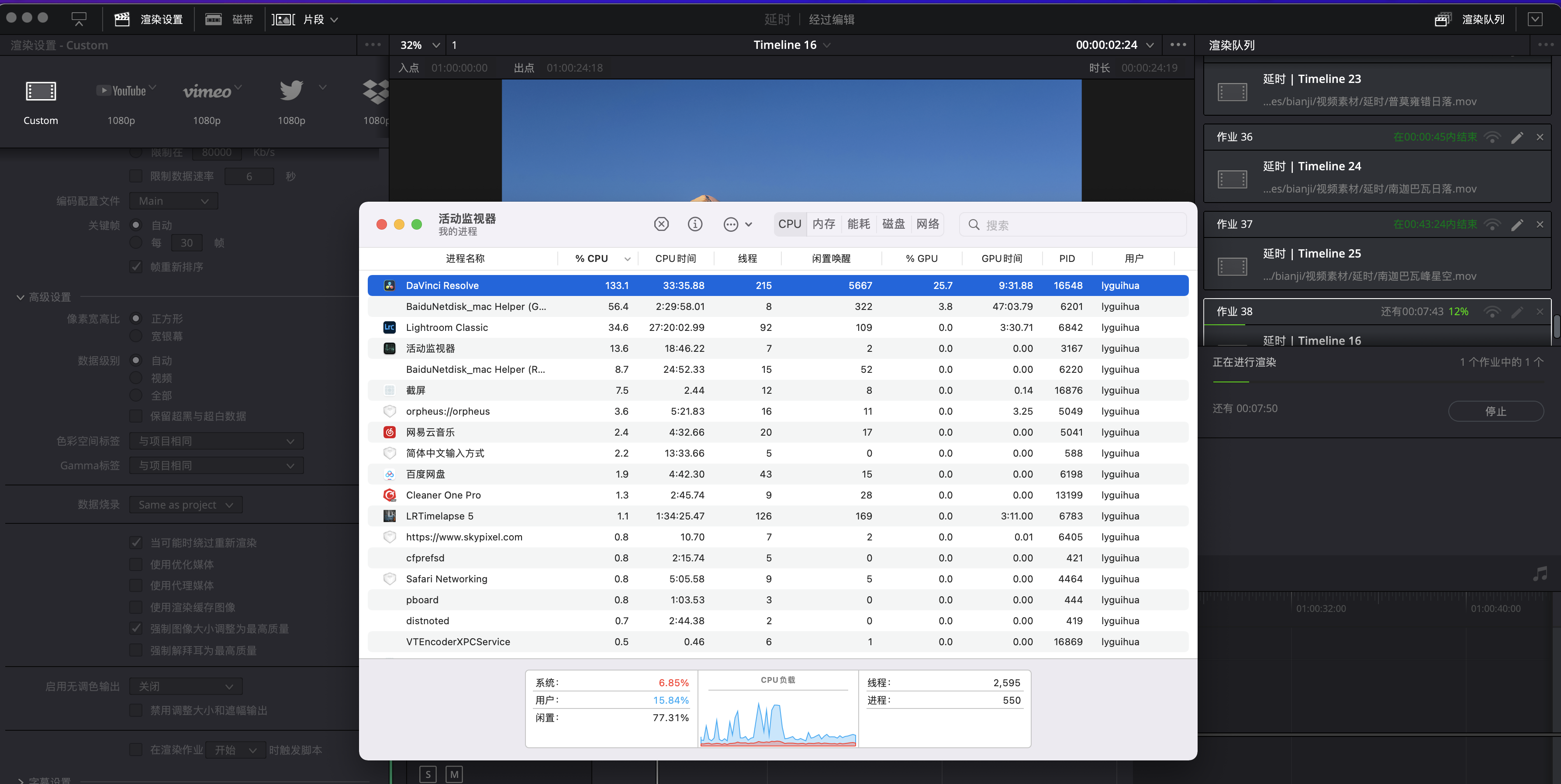The image size is (1561, 784).
Task: Switch to the Memory tab in Activity Monitor
Action: [824, 224]
